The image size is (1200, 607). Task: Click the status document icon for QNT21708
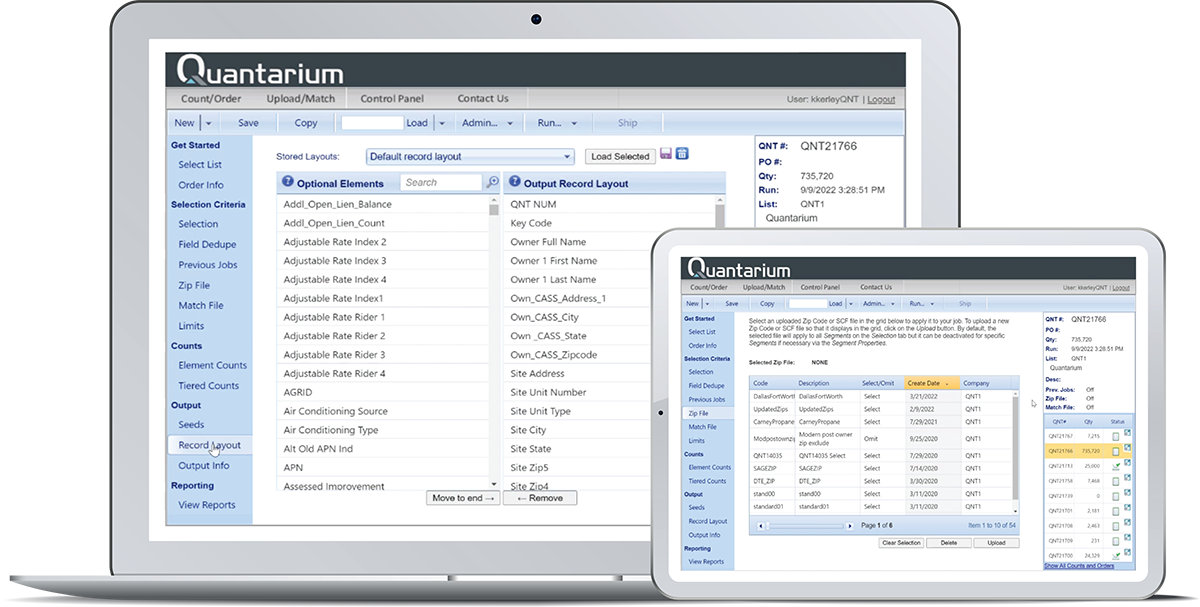pyautogui.click(x=1116, y=526)
